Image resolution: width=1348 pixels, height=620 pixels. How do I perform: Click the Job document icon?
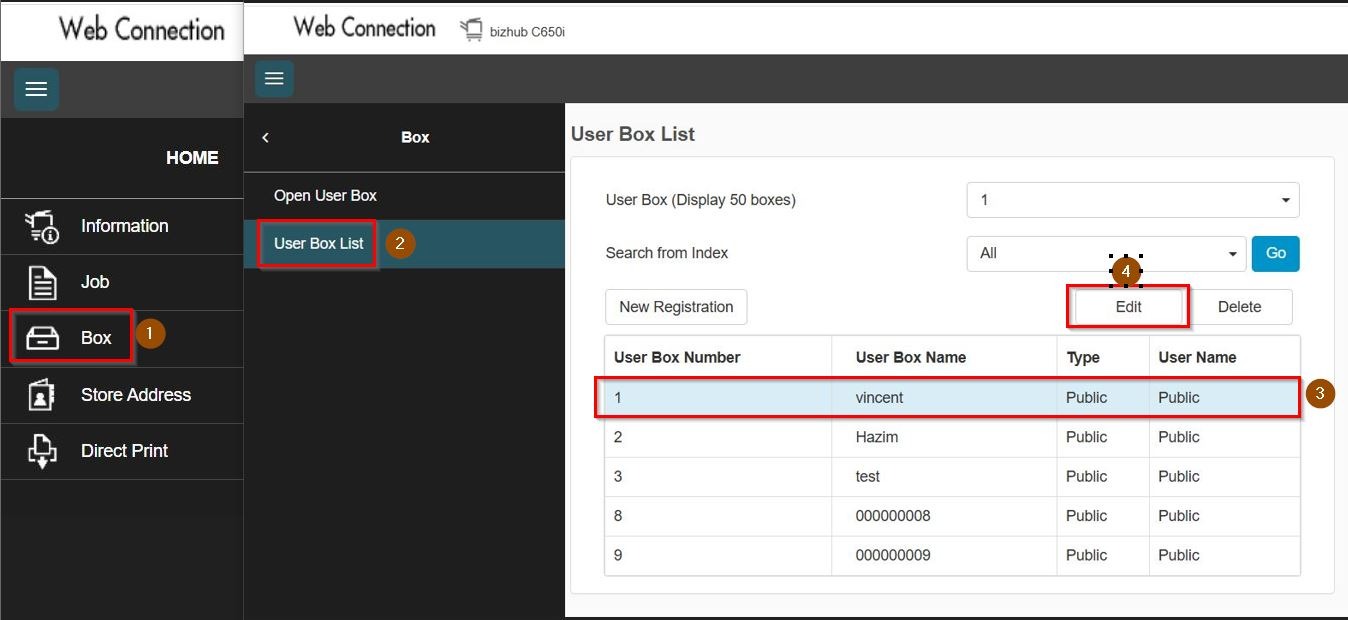[41, 282]
